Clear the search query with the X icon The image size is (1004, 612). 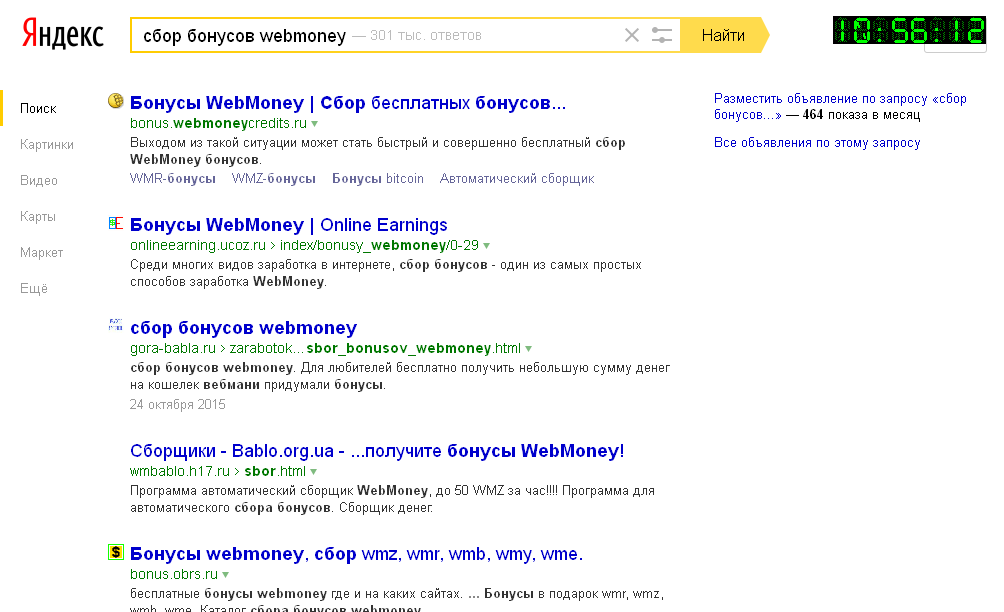631,35
